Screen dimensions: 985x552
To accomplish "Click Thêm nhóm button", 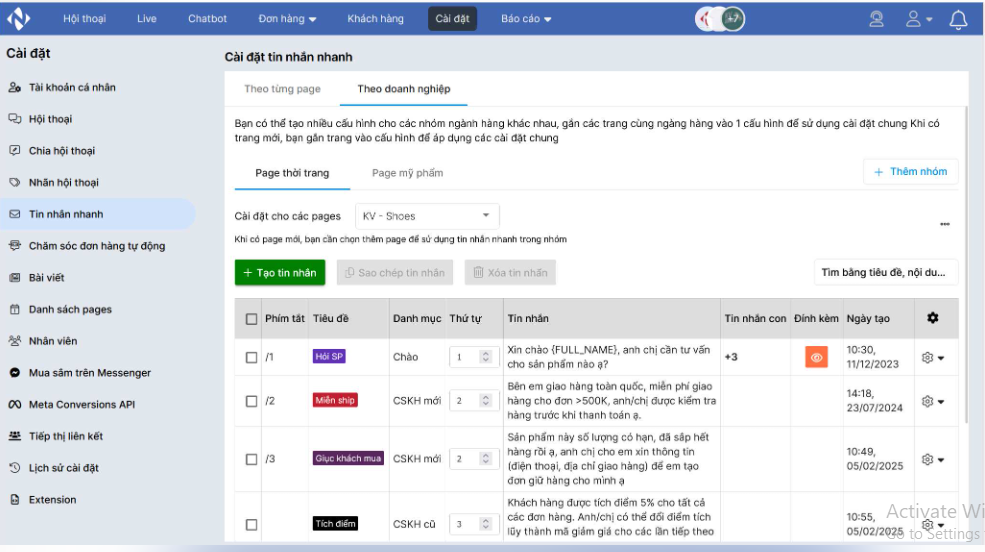I will click(x=910, y=171).
